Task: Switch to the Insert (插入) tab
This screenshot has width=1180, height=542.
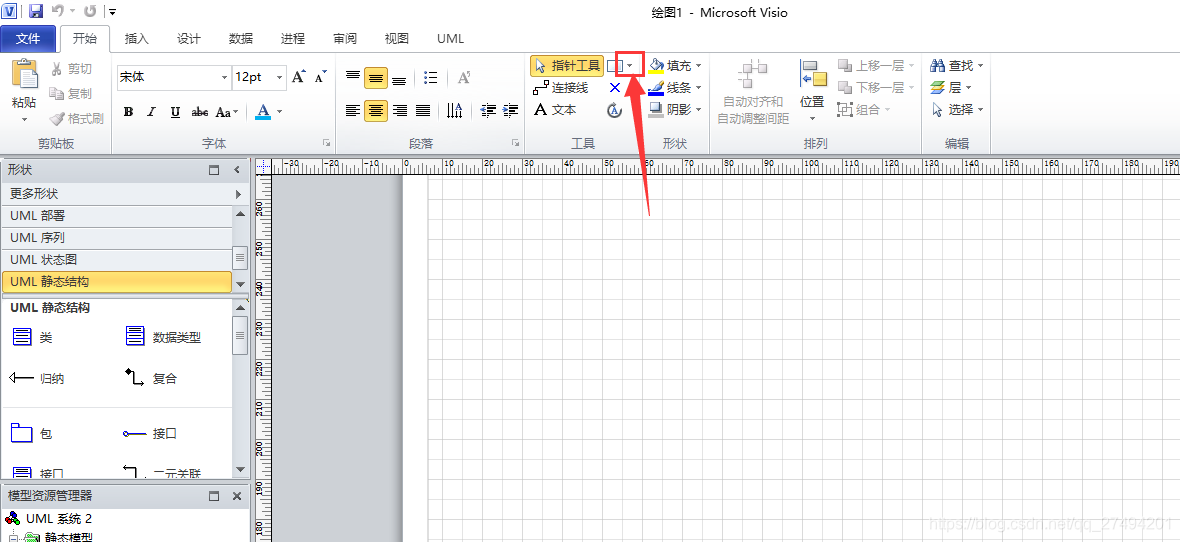Action: tap(136, 38)
